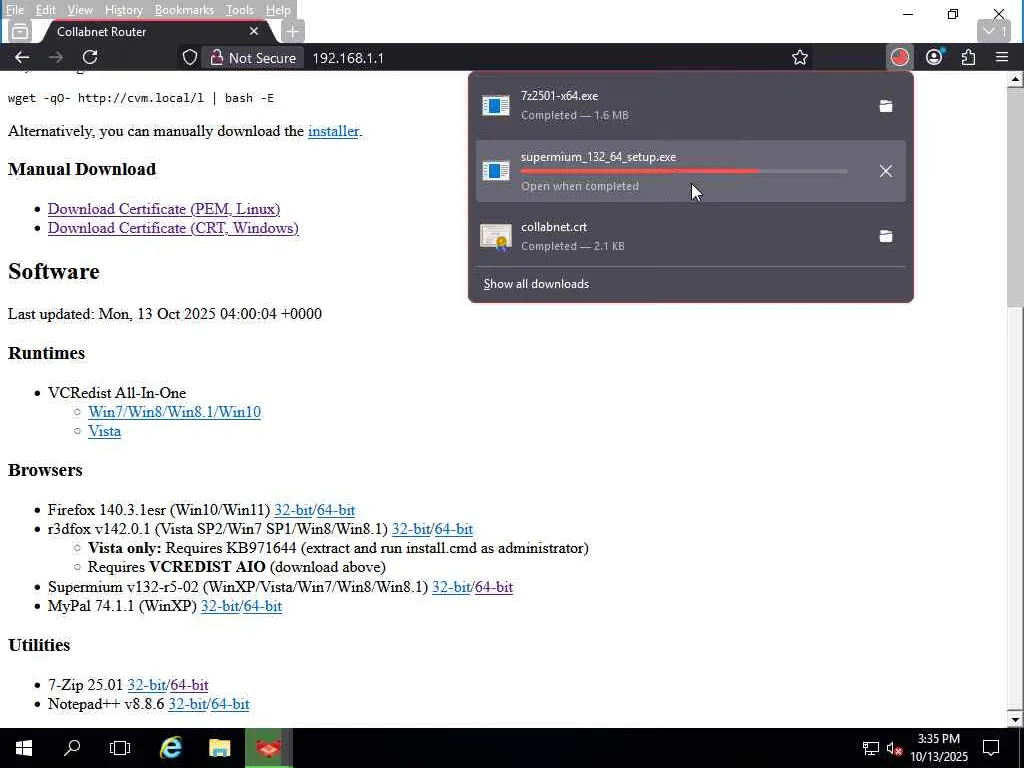
Task: Open network status tray icon
Action: (871, 748)
